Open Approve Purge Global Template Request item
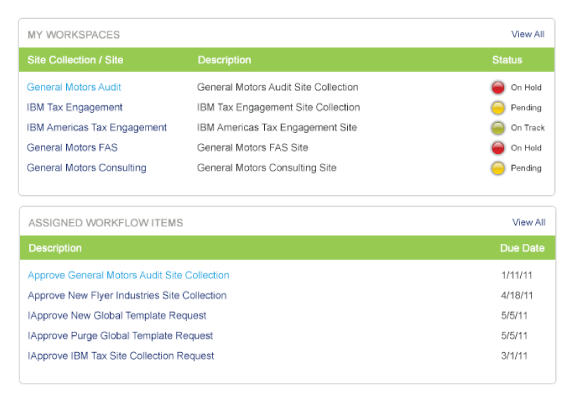The image size is (574, 398). coord(120,336)
